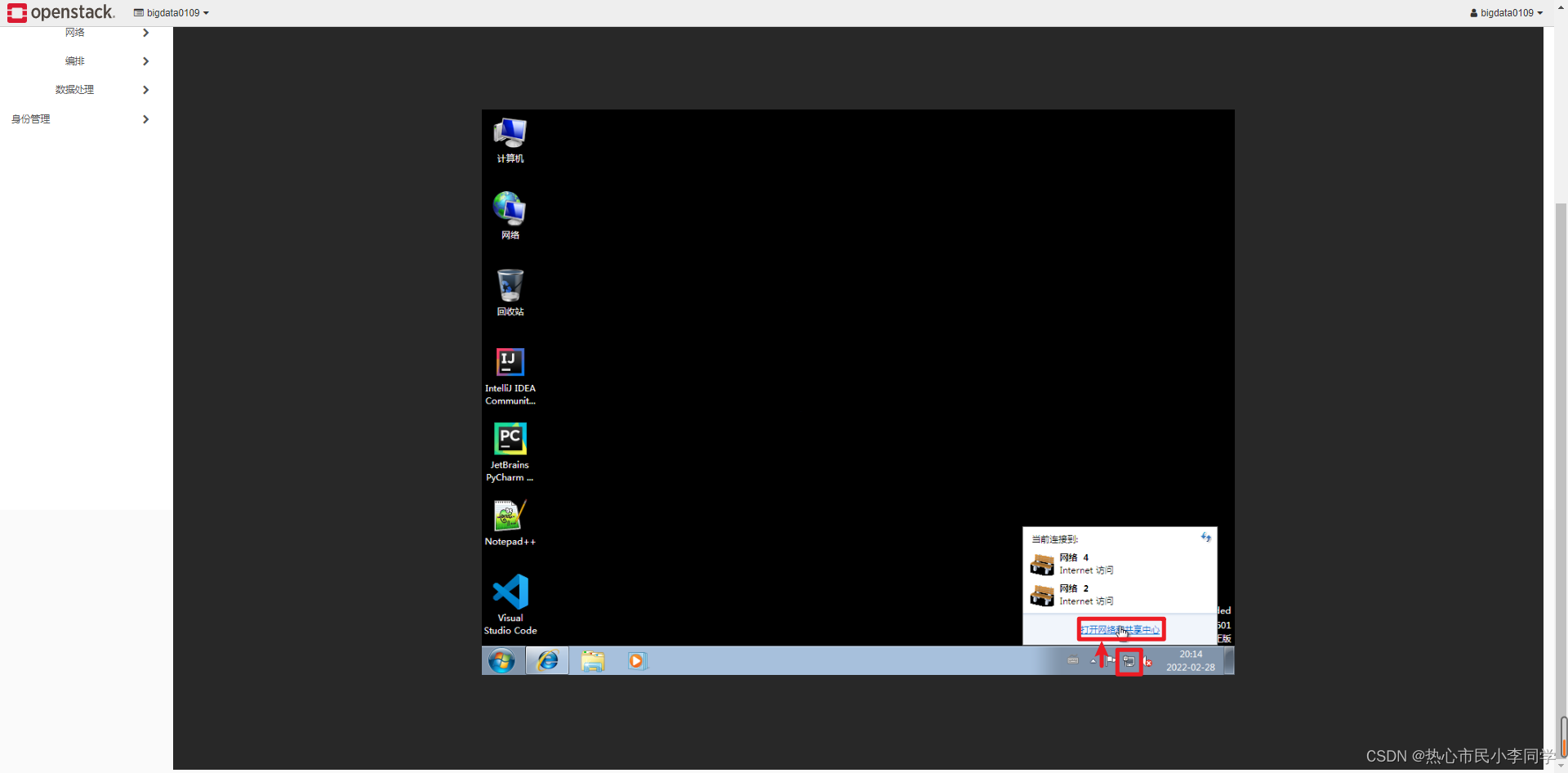Click the on-screen keyboard tray icon
Viewport: 1568px width, 773px height.
pos(1073,660)
